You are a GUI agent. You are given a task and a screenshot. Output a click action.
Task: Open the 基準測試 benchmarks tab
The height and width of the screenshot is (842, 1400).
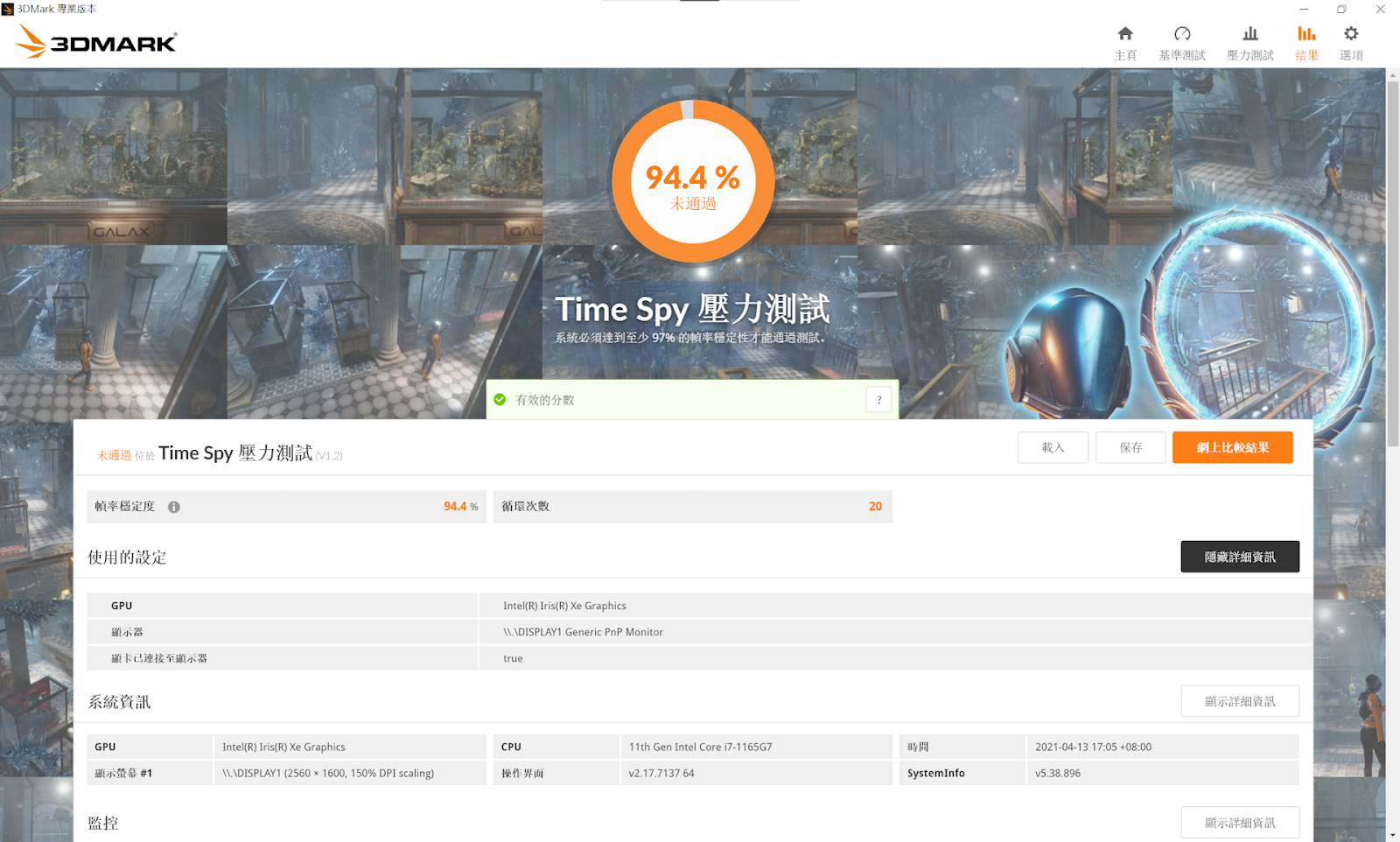click(x=1182, y=43)
